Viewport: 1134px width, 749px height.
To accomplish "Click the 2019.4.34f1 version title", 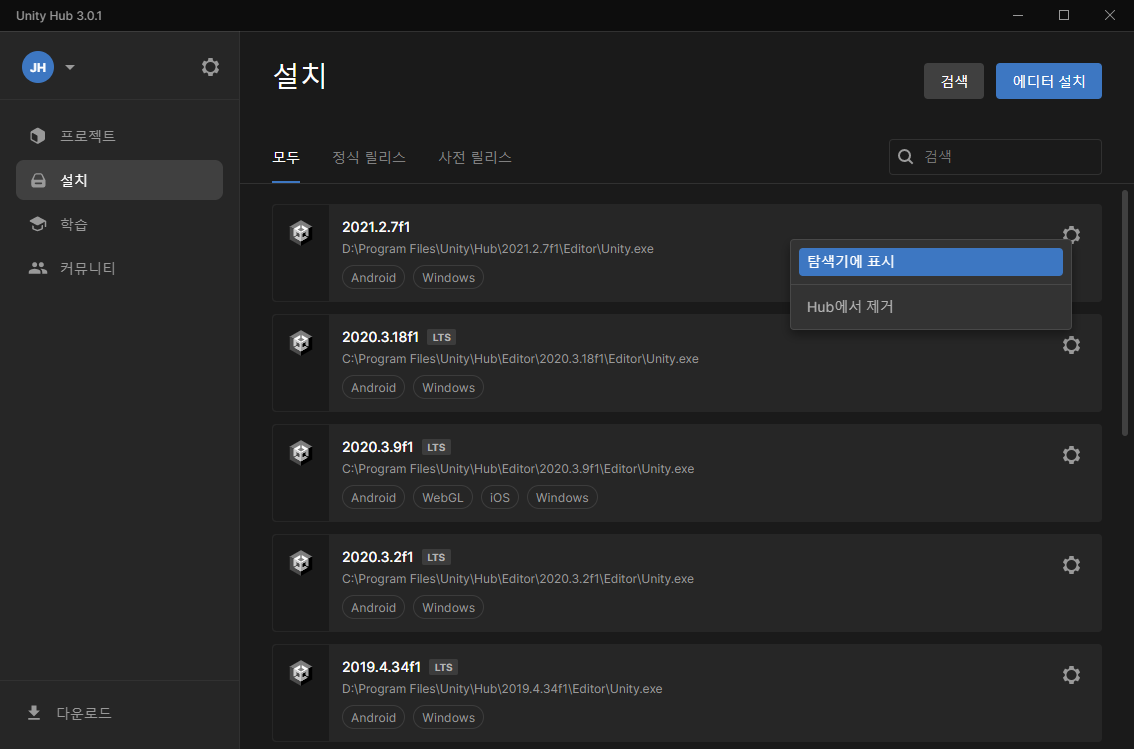I will 381,667.
